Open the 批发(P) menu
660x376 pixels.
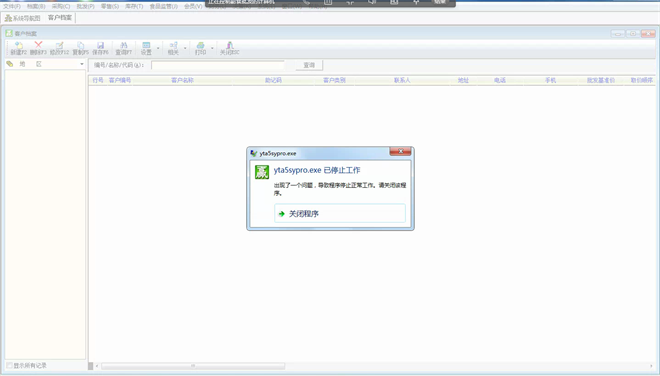coord(85,6)
